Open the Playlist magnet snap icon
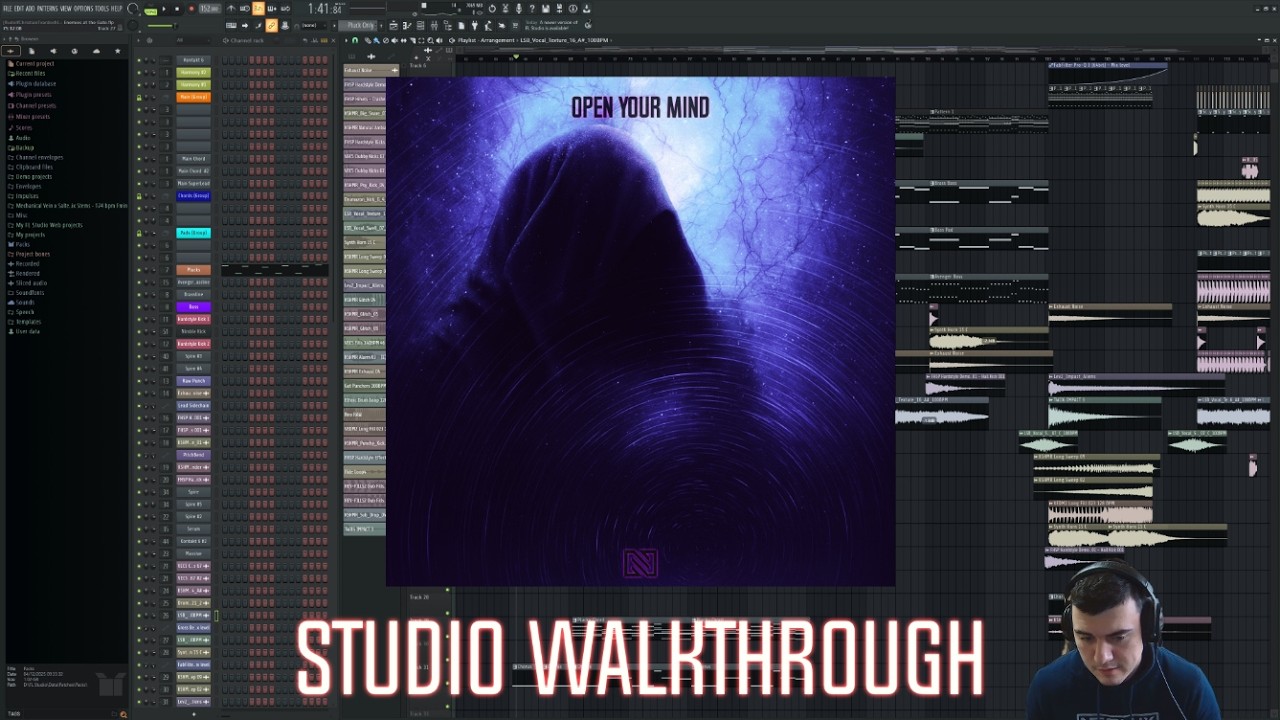 (355, 40)
